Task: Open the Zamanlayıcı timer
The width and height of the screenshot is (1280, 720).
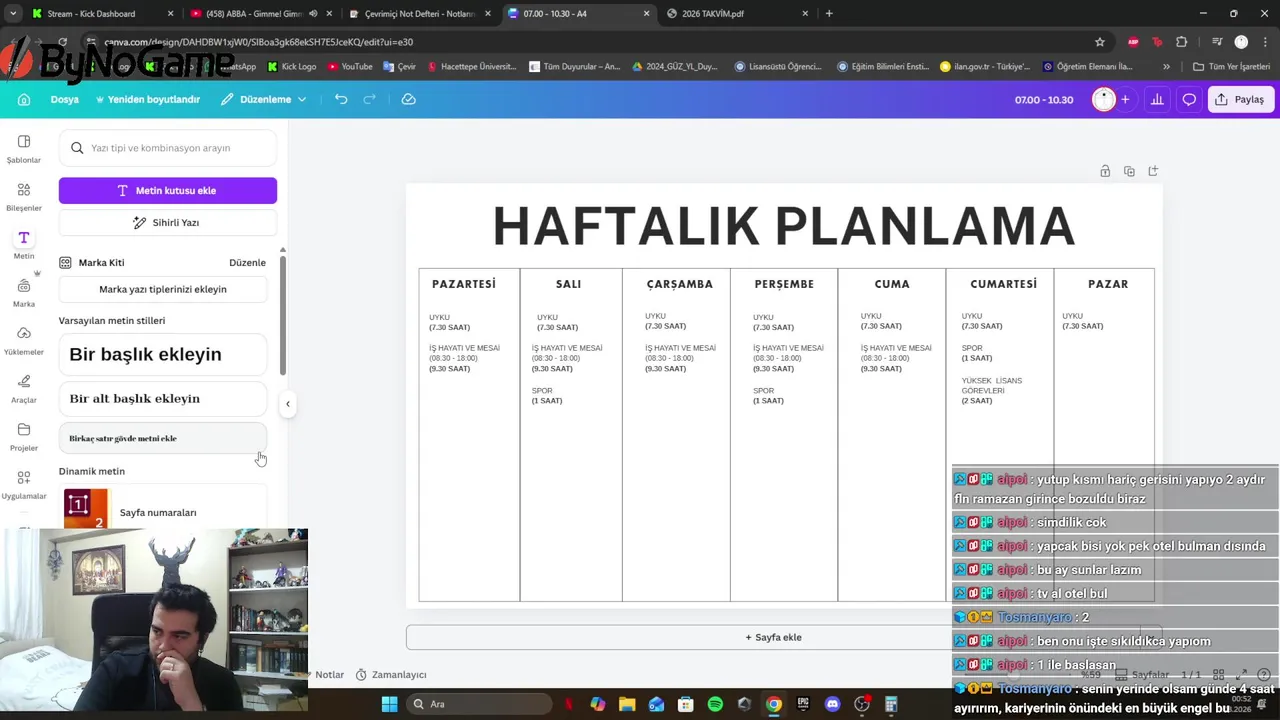Action: click(x=391, y=675)
